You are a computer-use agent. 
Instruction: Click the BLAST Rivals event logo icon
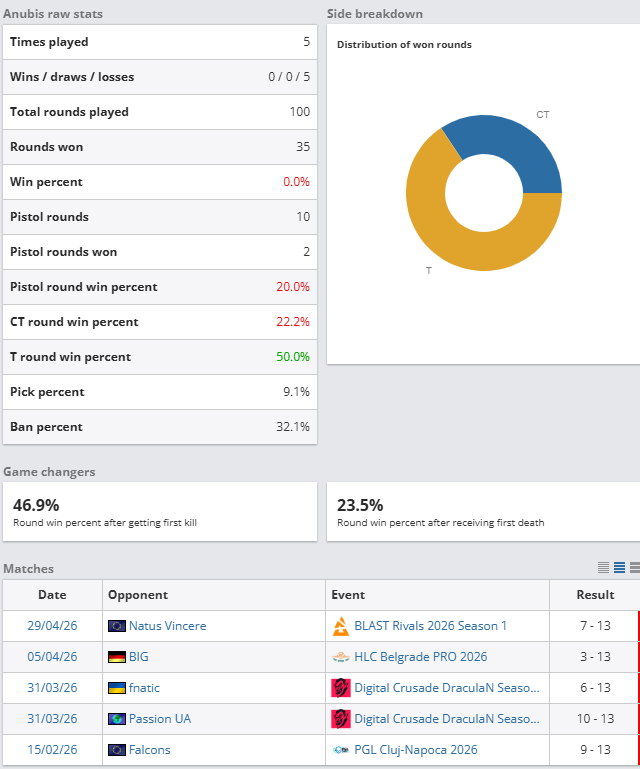pyautogui.click(x=341, y=626)
